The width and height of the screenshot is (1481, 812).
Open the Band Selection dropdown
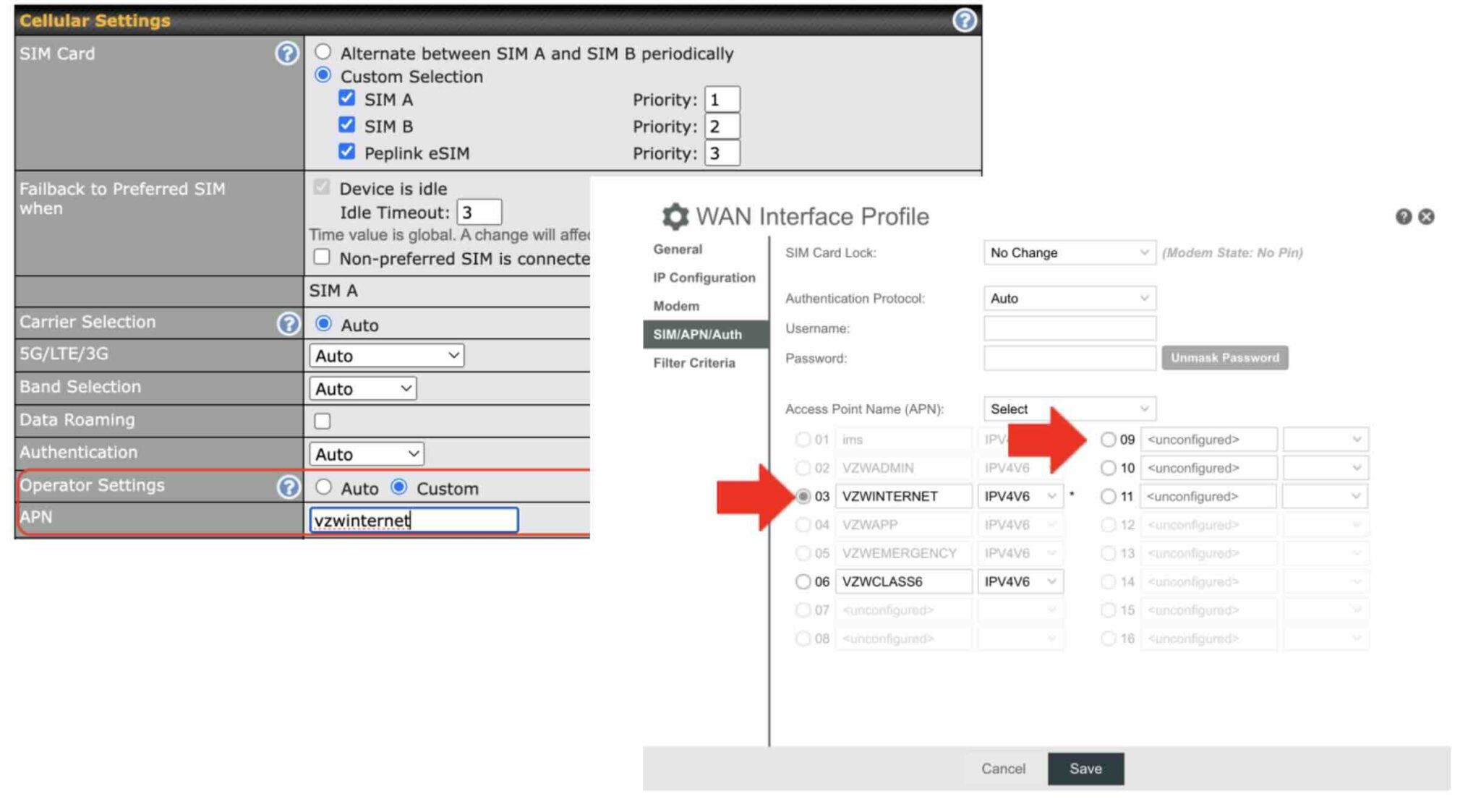[362, 388]
